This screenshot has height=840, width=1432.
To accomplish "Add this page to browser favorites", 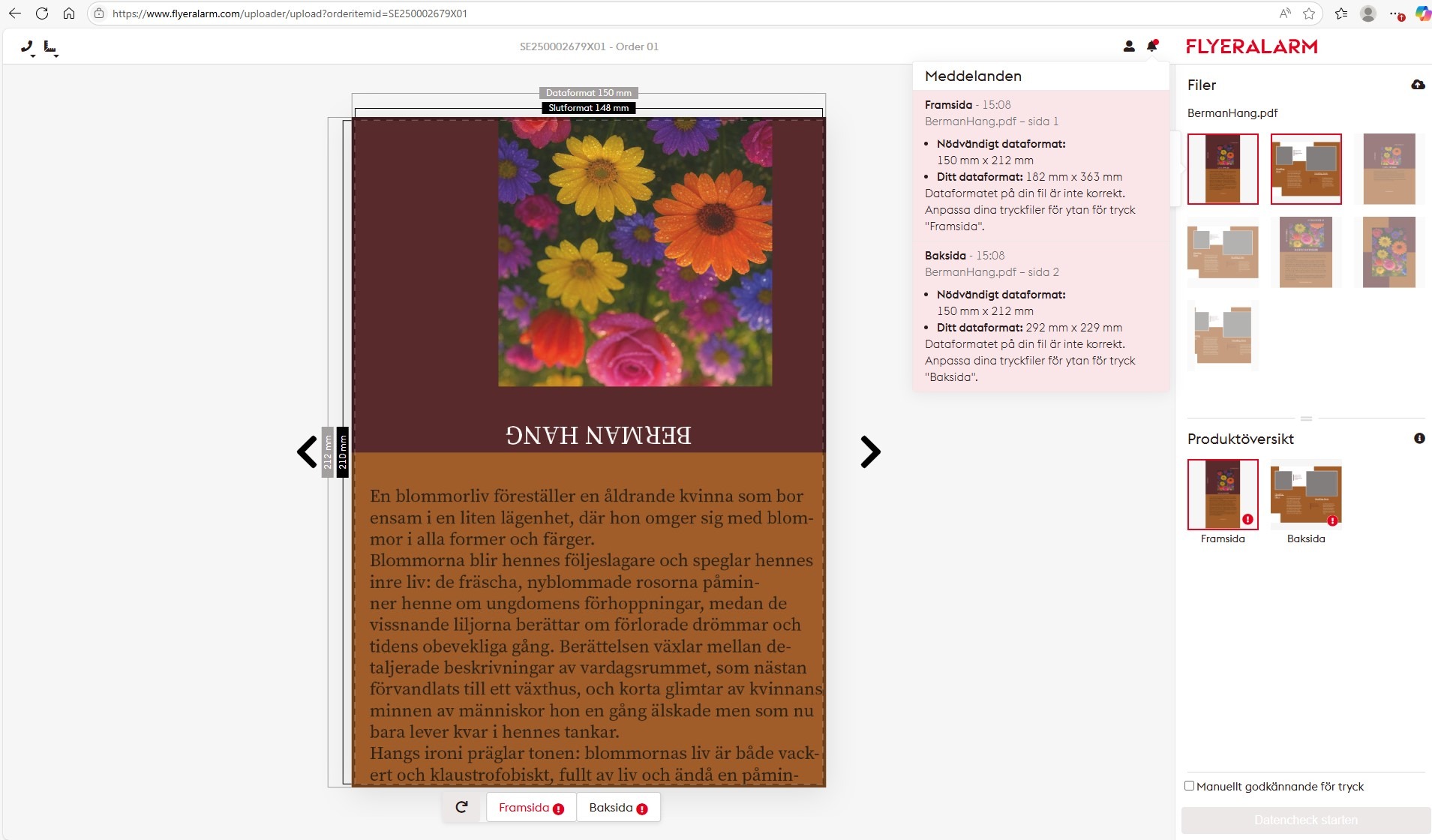I will point(1309,13).
